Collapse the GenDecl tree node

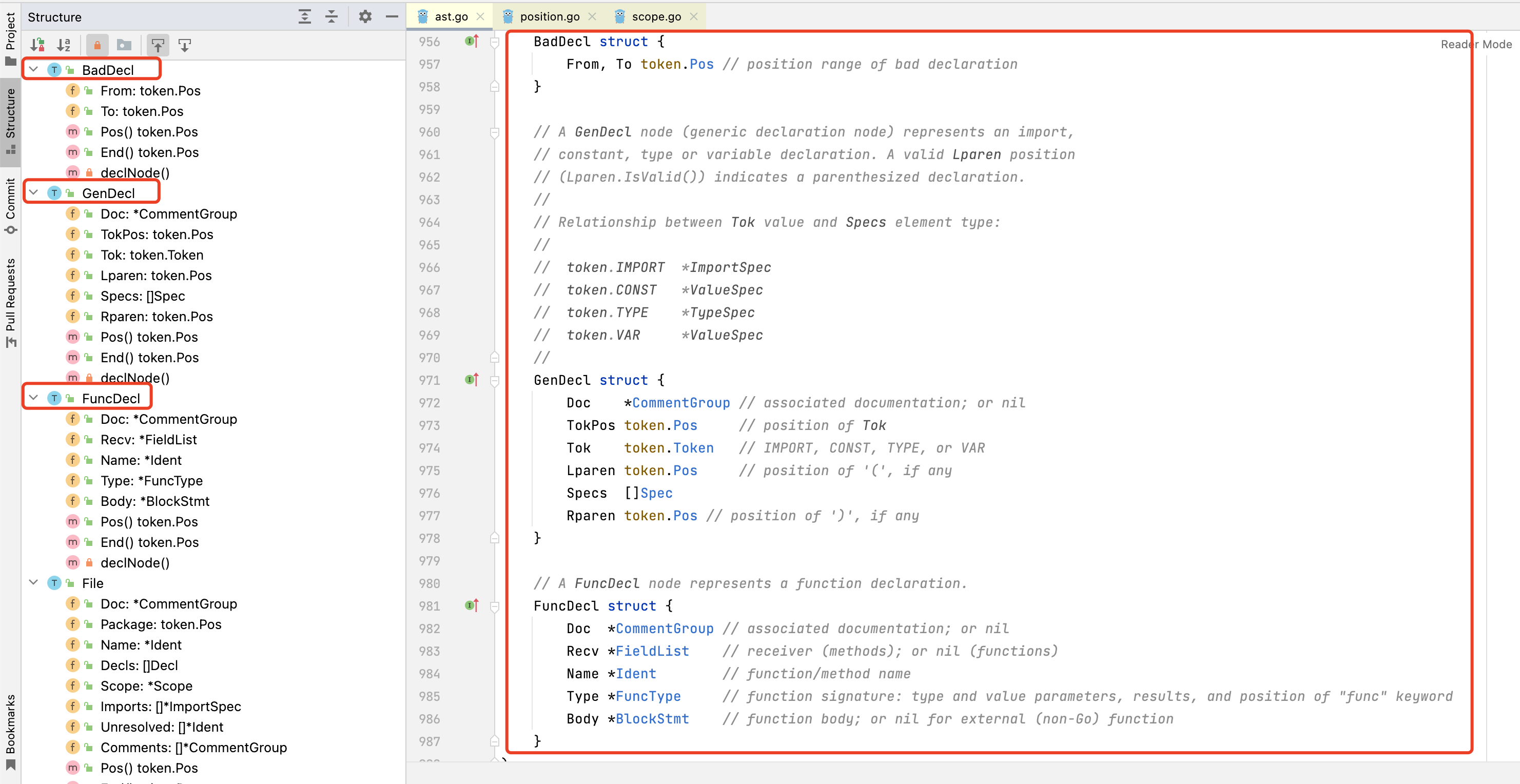tap(34, 193)
